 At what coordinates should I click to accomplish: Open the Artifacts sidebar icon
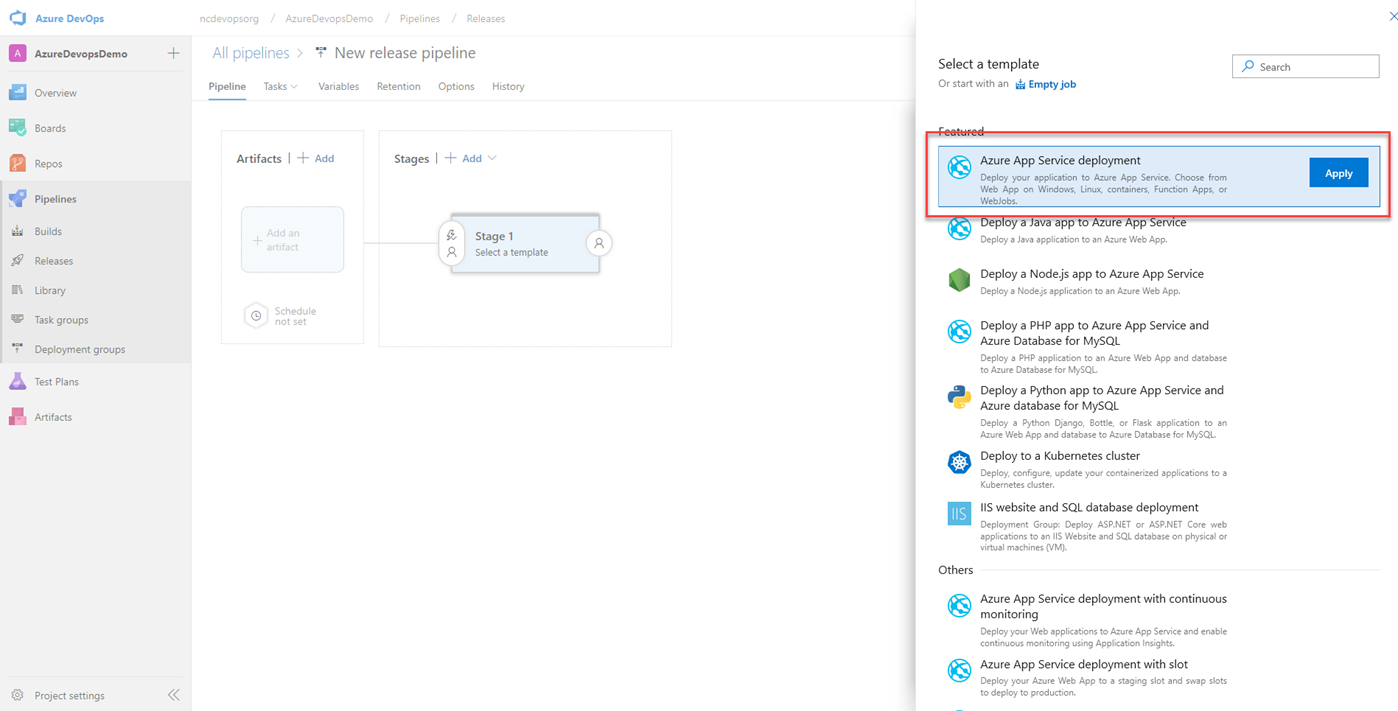pyautogui.click(x=17, y=417)
